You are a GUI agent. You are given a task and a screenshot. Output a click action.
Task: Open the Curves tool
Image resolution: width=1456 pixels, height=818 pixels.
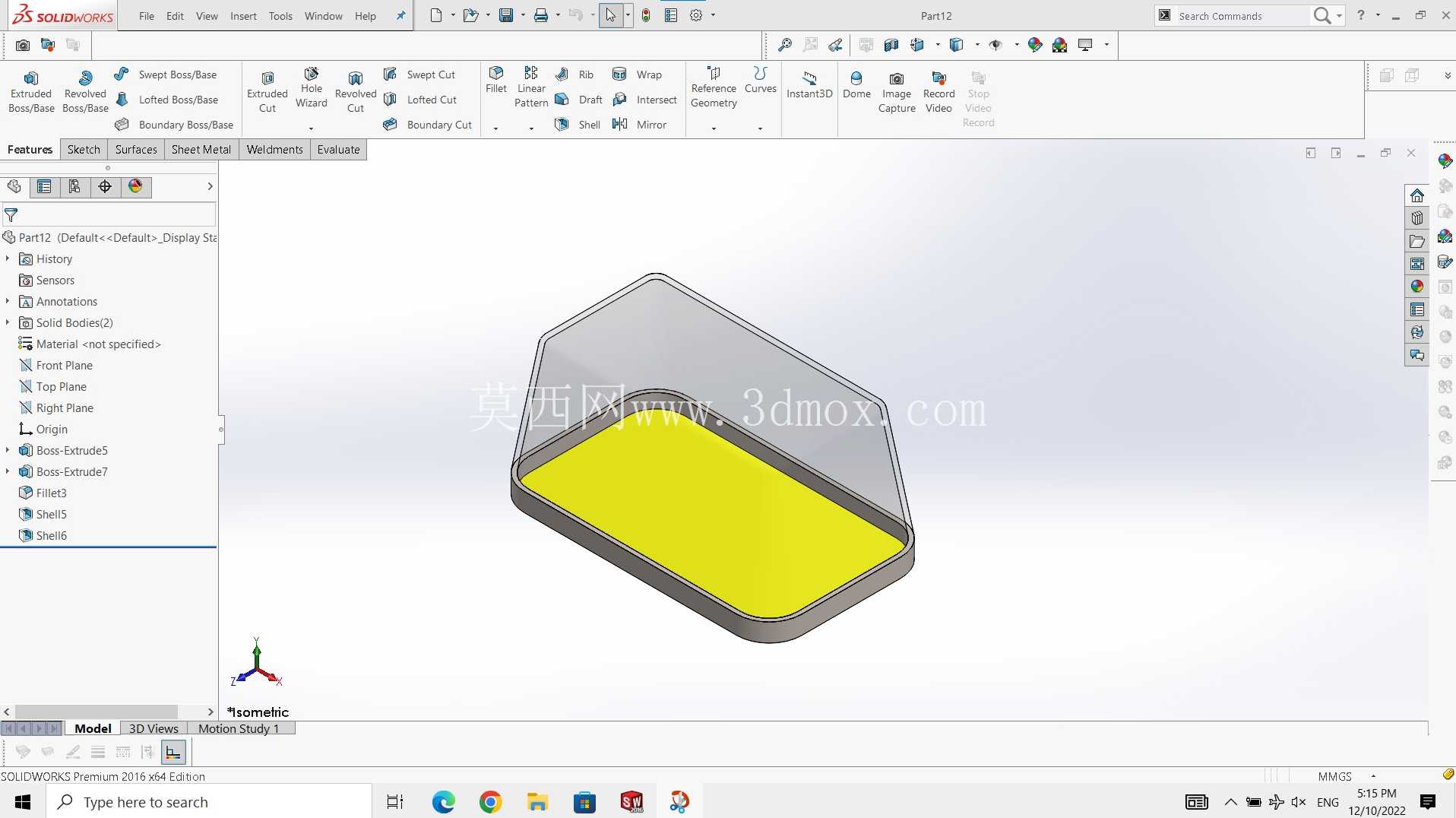pos(761,80)
